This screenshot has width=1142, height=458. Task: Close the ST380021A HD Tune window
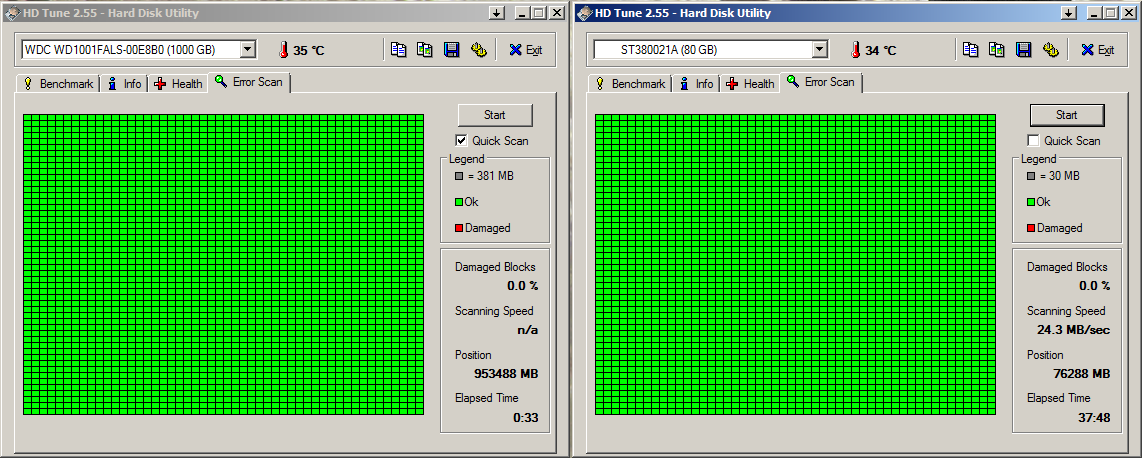(1130, 12)
